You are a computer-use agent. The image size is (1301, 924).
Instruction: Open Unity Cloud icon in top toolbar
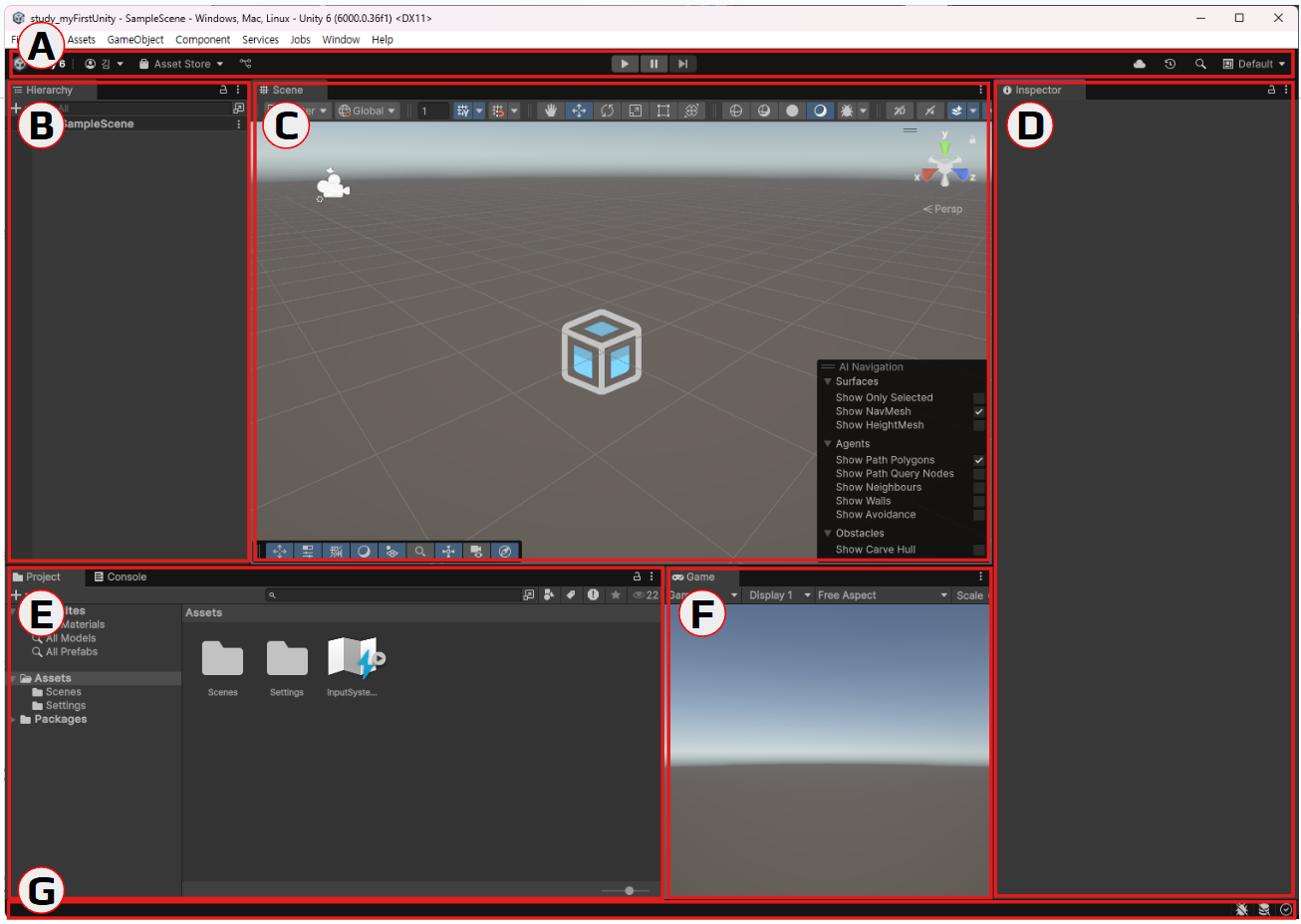[x=1140, y=64]
